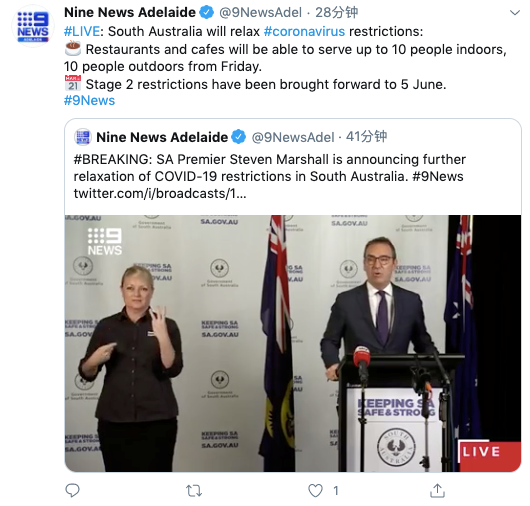The width and height of the screenshot is (530, 506).
Task: Click the quoted tweet's 41分钟 timestamp
Action: (x=366, y=137)
